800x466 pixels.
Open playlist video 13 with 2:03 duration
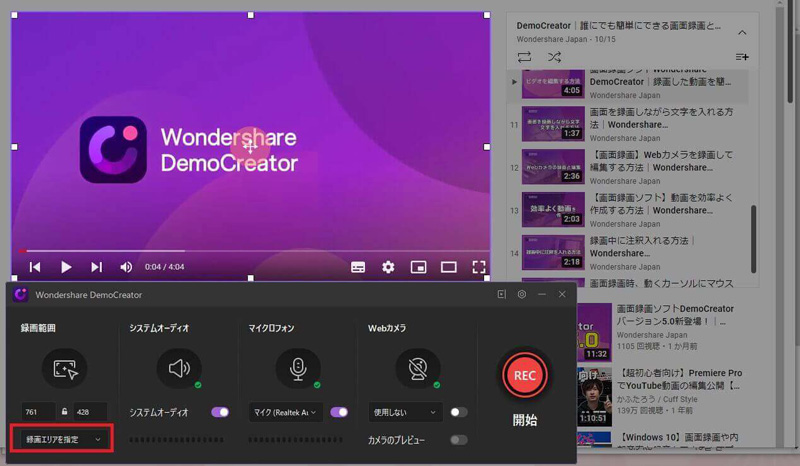(x=628, y=210)
